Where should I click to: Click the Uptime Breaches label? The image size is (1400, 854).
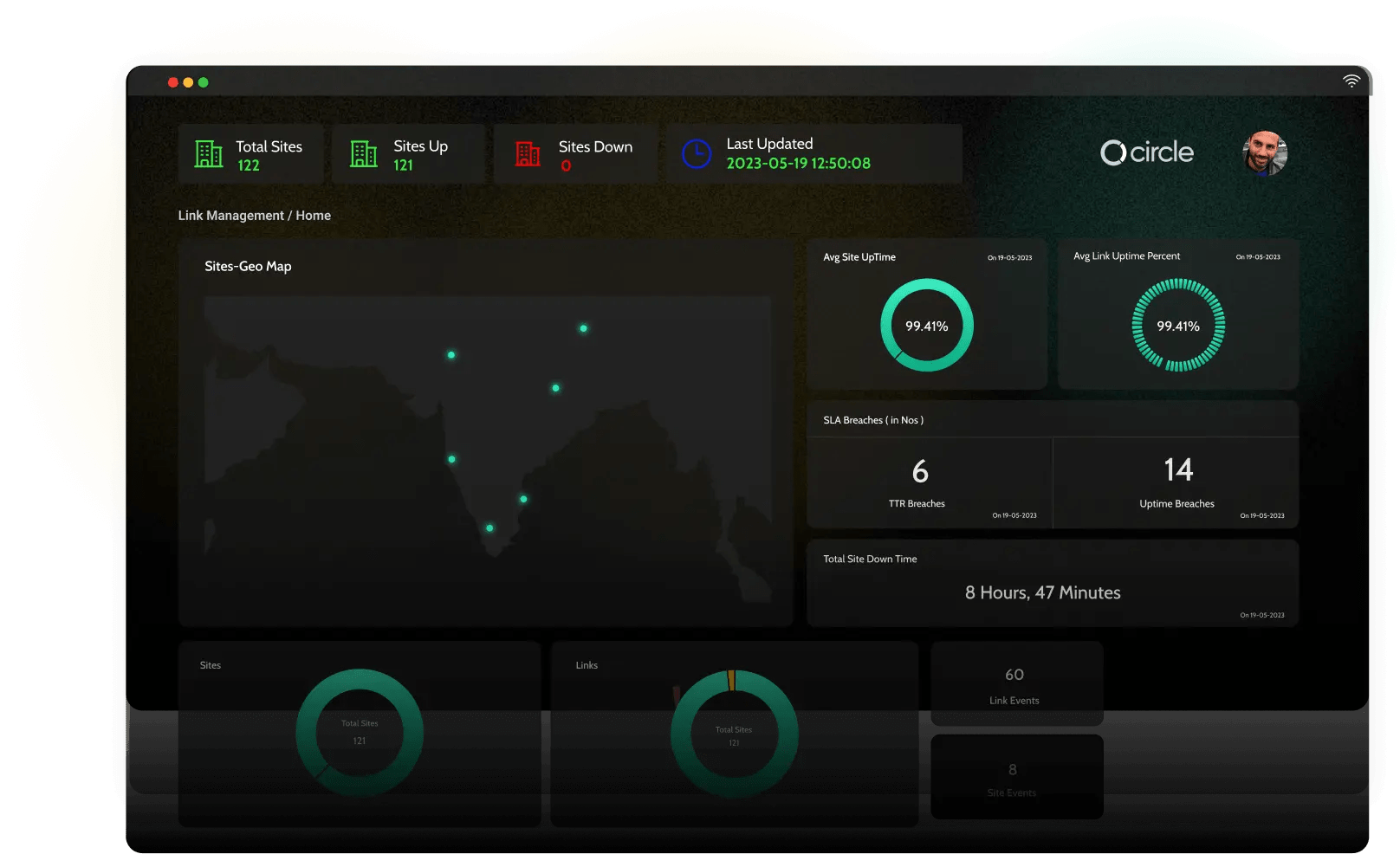(x=1177, y=504)
